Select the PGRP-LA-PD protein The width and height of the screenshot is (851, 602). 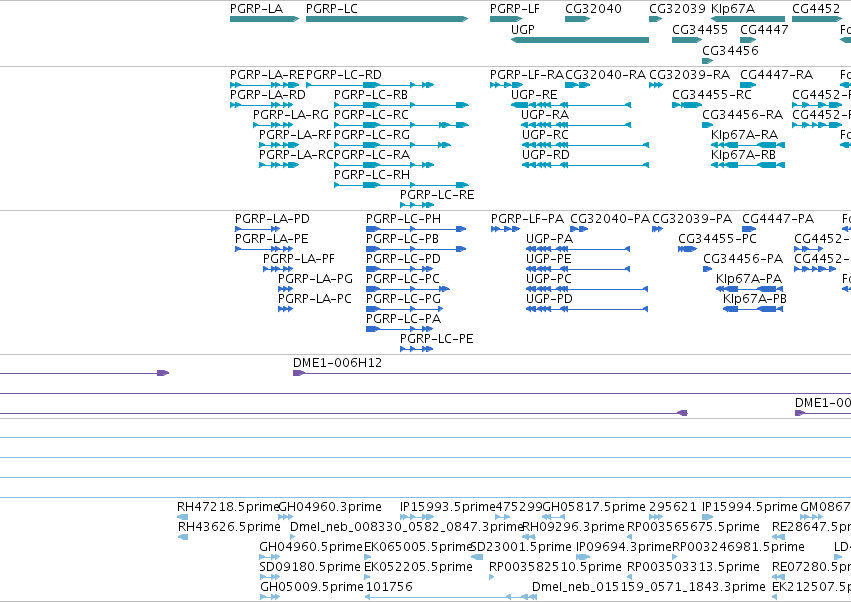pos(258,229)
